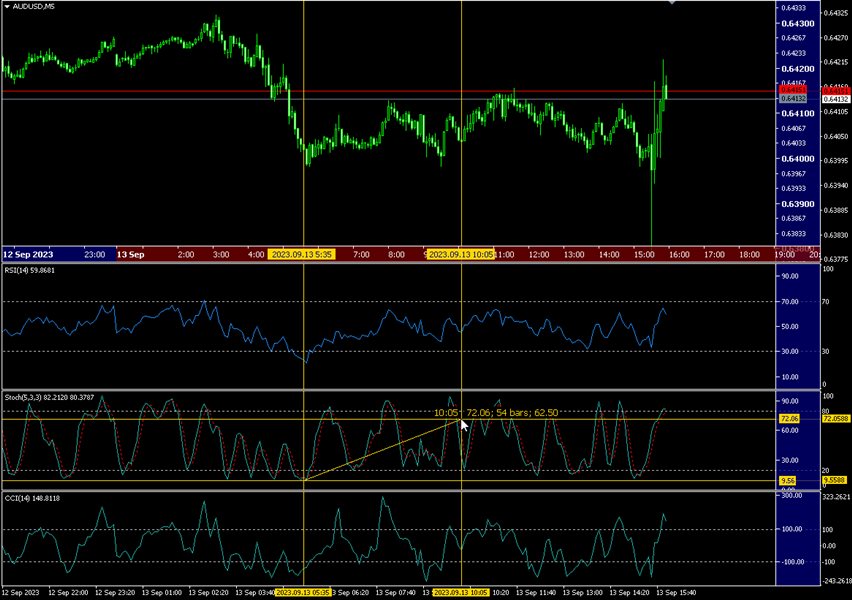This screenshot has width=852, height=600.
Task: Select the yellow 9.56 level label
Action: [788, 480]
